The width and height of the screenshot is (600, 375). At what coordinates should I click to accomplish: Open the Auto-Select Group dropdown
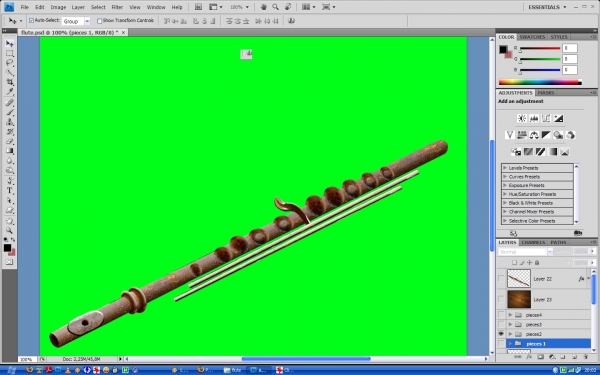(87, 21)
